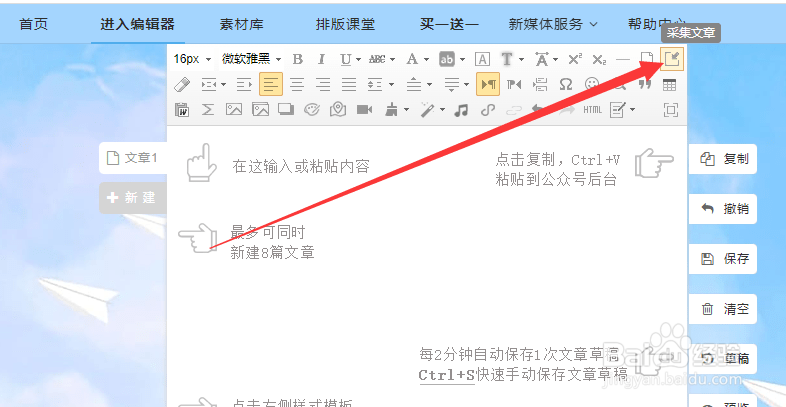
Task: Click the format brush broom icon
Action: [x=391, y=109]
